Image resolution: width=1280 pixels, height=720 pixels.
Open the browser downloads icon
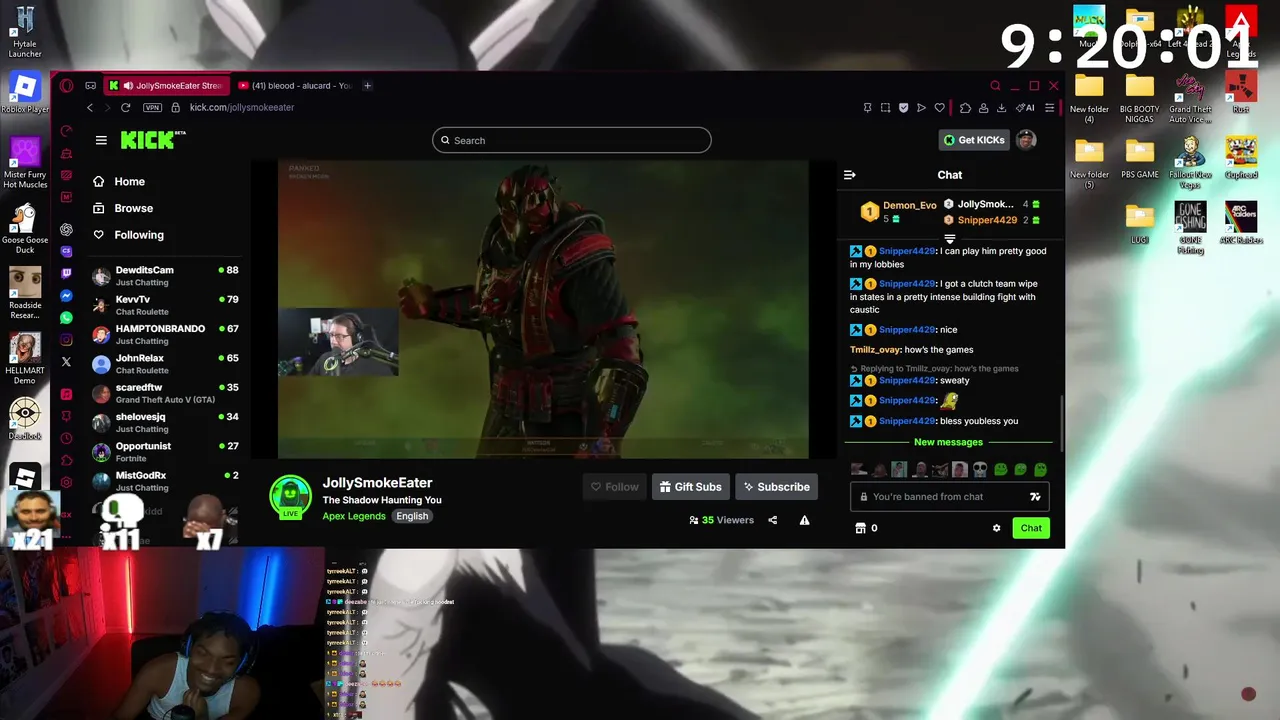point(1003,108)
